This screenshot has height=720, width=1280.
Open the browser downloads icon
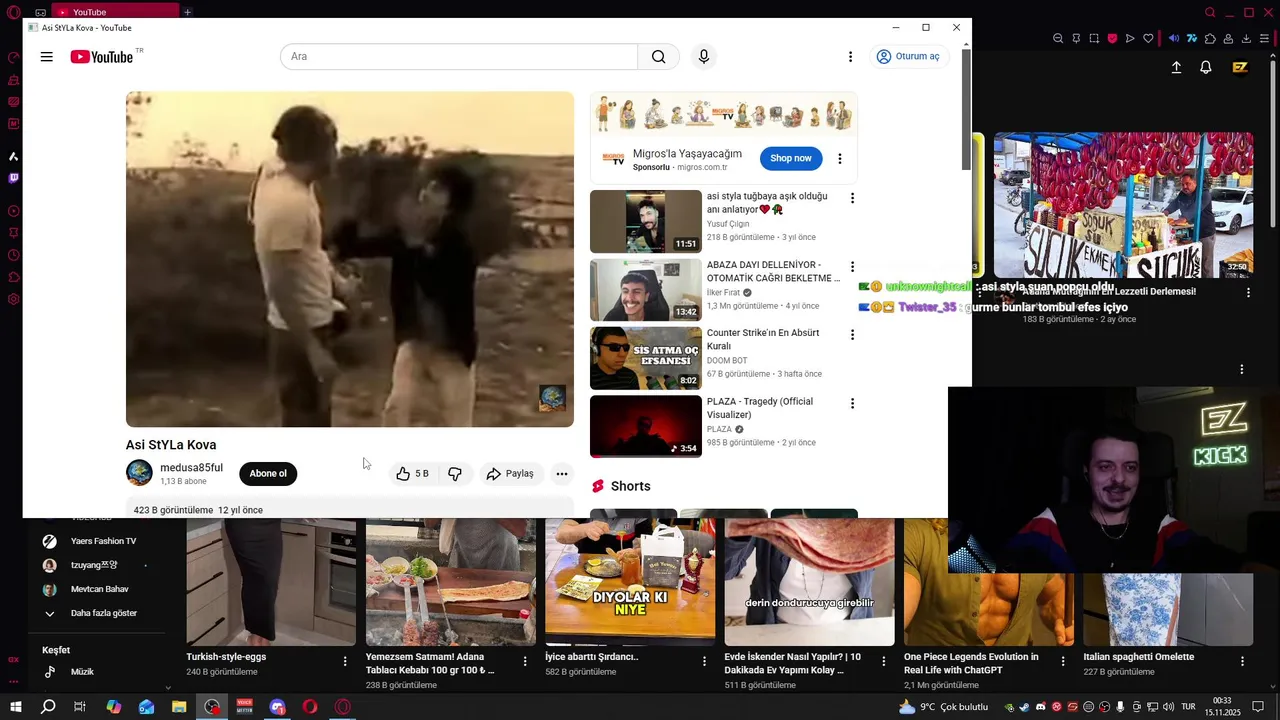(x=1246, y=39)
